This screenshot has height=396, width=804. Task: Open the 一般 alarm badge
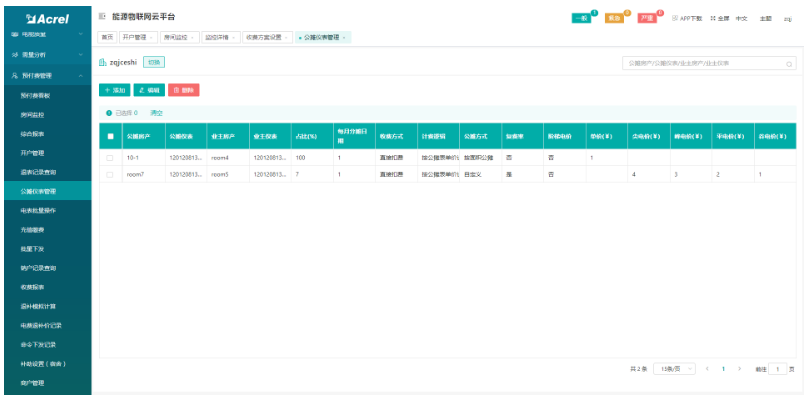tap(581, 18)
